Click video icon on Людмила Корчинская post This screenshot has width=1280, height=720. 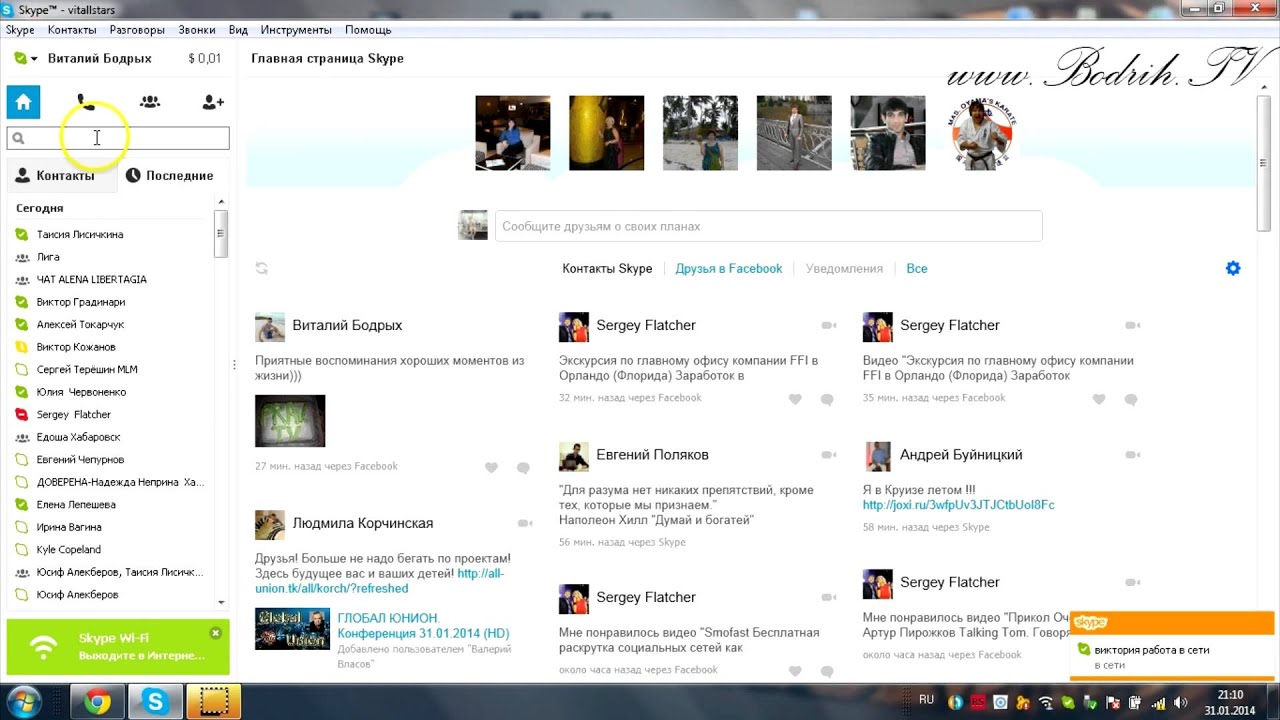point(525,523)
